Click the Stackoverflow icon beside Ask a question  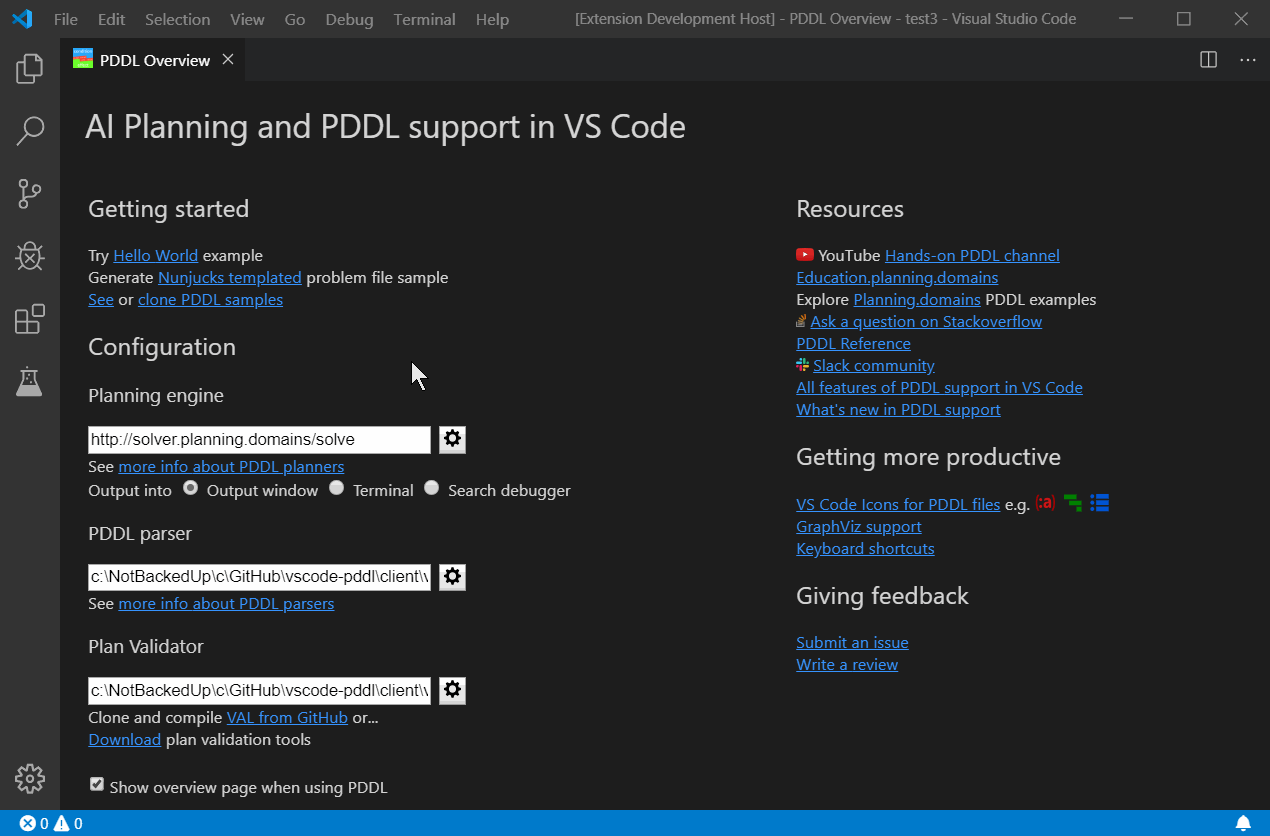(x=801, y=321)
